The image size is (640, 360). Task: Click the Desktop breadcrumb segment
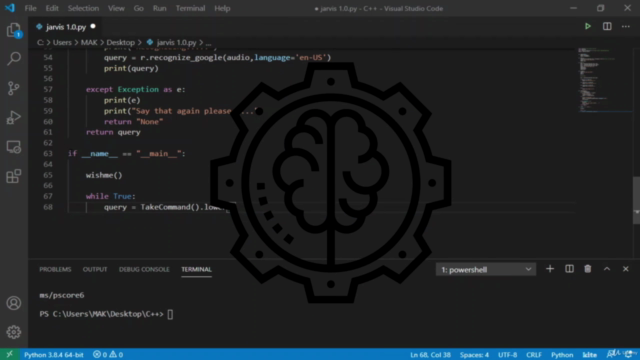120,42
